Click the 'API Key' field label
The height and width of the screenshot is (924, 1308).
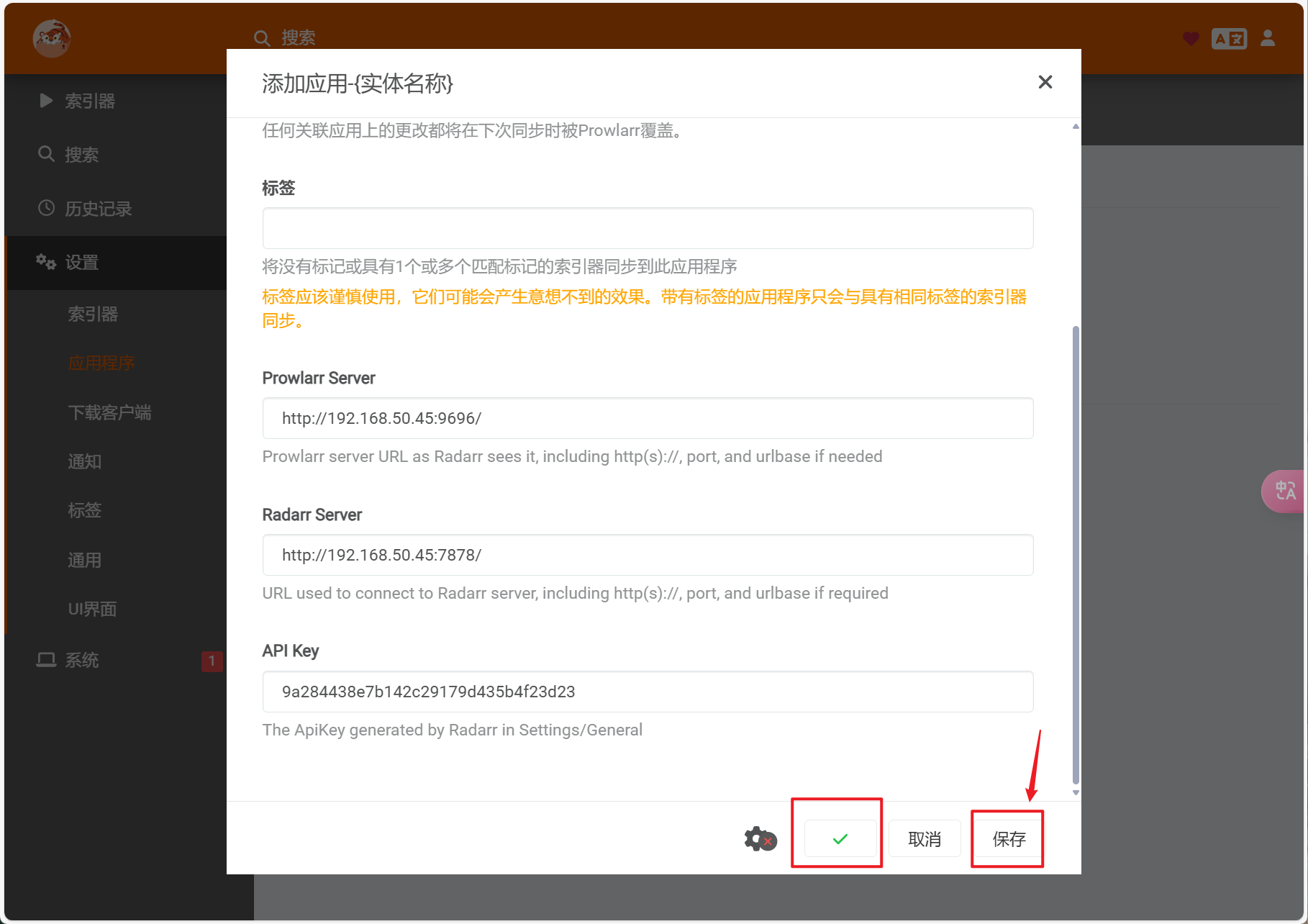pos(291,651)
